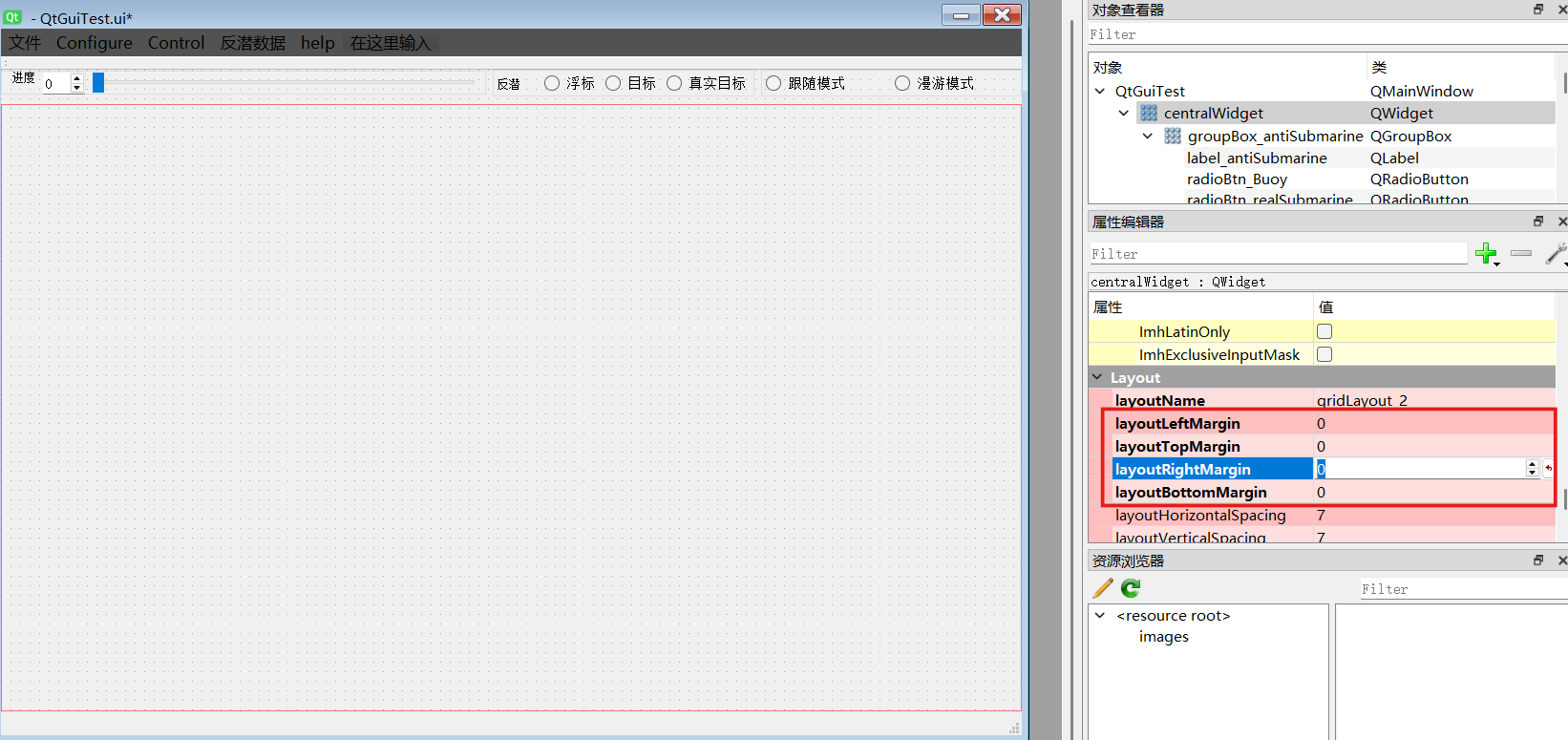Open the help menu
Viewport: 1568px width, 740px height.
pyautogui.click(x=317, y=43)
